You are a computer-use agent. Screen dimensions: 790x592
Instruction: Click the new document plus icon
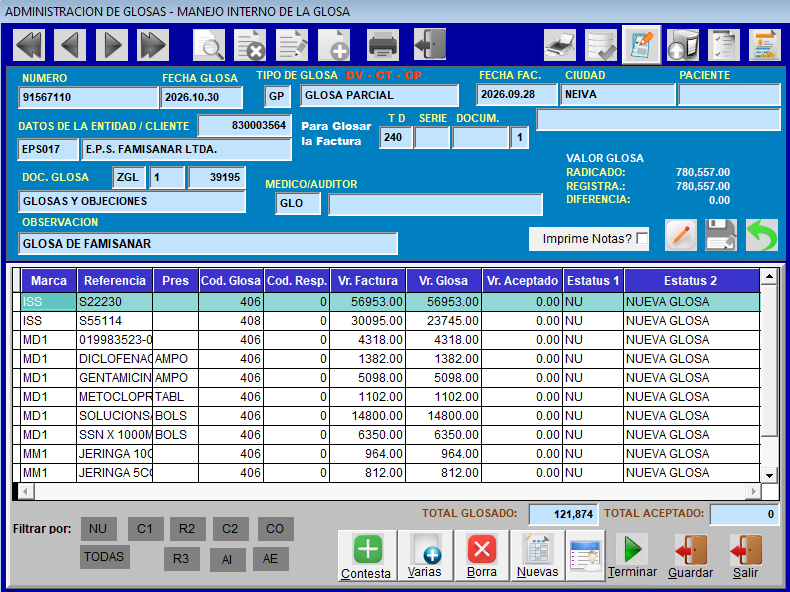334,45
